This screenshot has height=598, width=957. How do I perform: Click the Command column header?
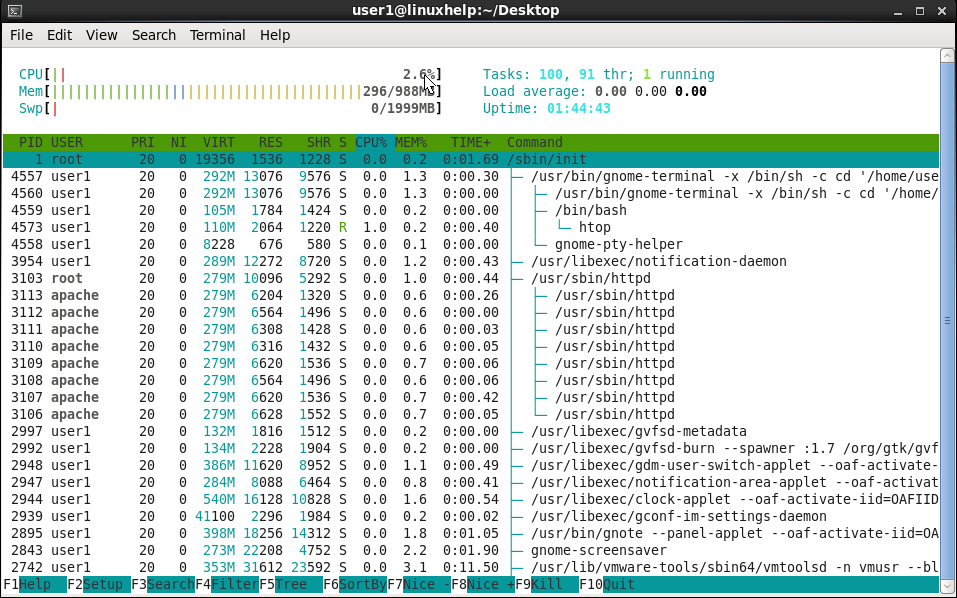(x=535, y=142)
